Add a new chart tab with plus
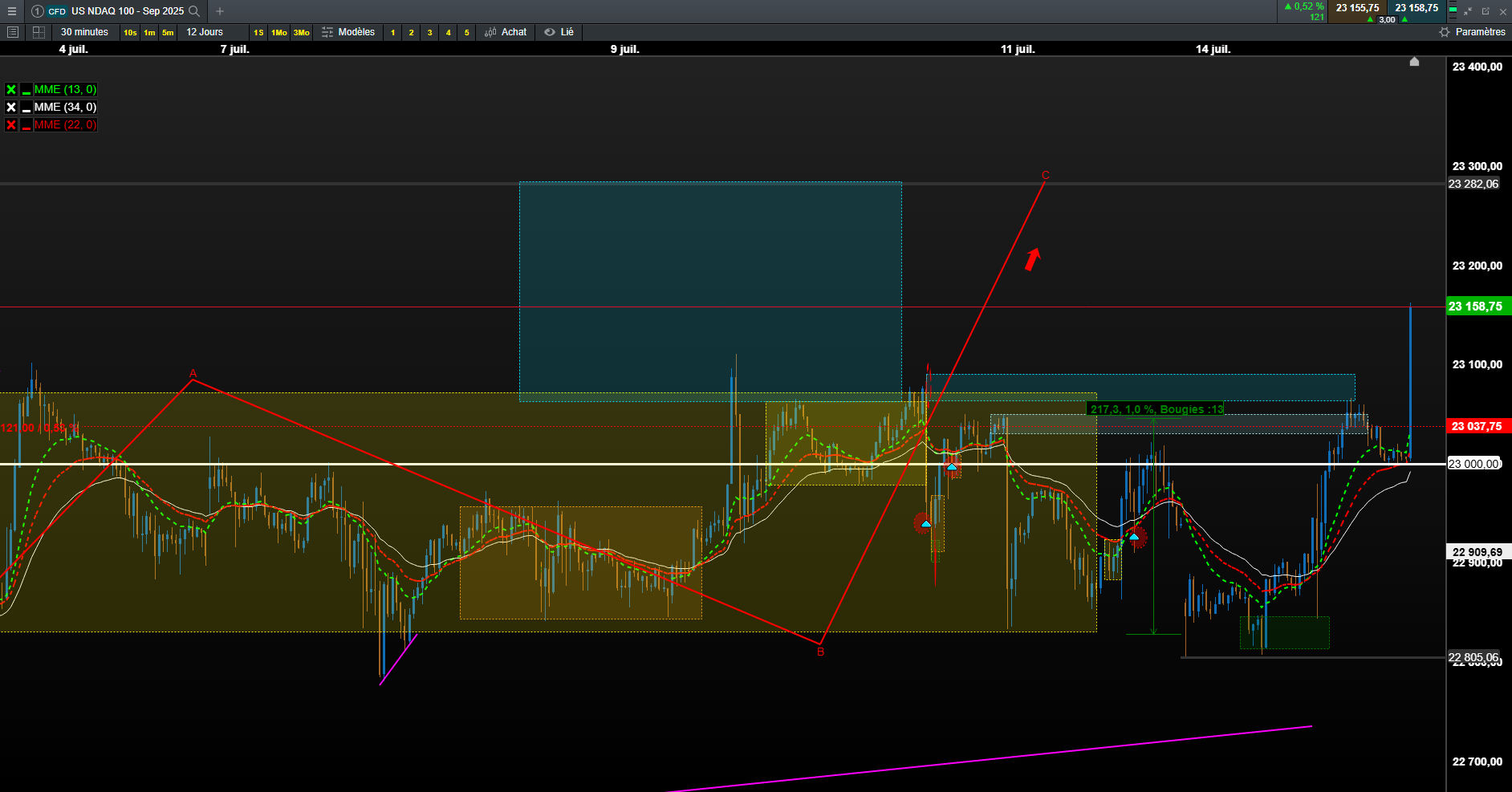This screenshot has height=792, width=1512. coord(220,11)
